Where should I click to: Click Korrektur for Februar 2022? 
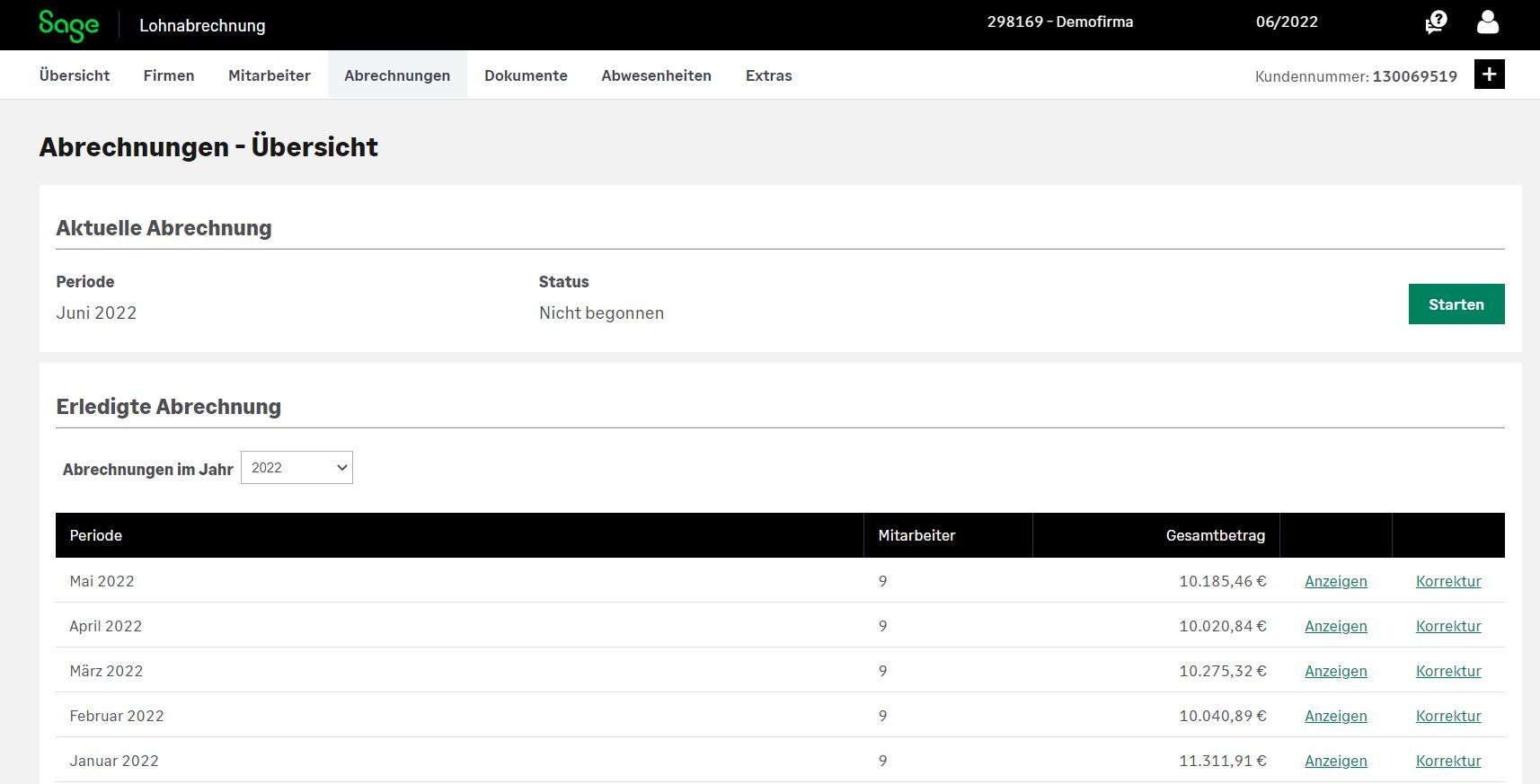click(1448, 716)
